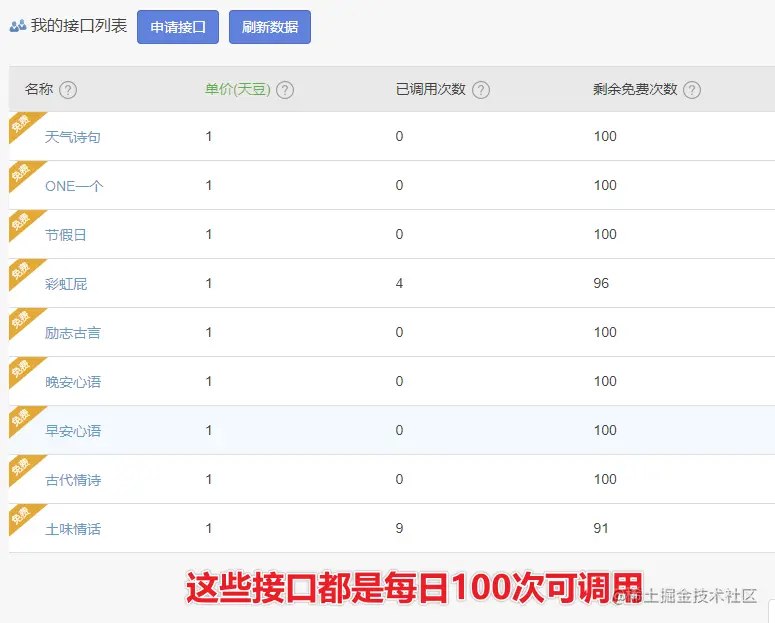Select unit price 1 in 晚安心语 row
Image resolution: width=775 pixels, height=623 pixels.
[x=209, y=381]
